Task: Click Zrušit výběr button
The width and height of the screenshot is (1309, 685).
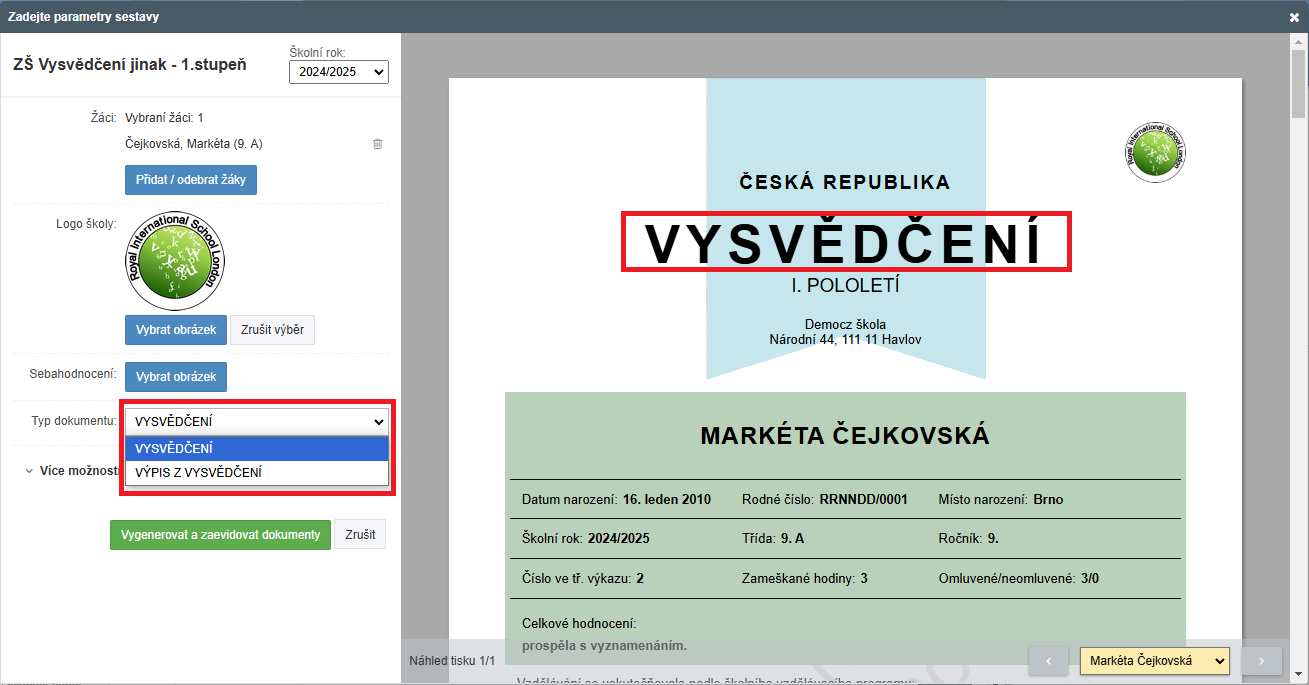Action: coord(273,330)
